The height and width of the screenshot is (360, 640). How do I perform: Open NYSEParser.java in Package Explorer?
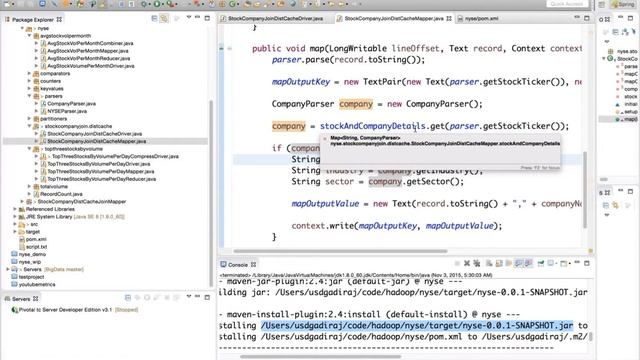coord(67,111)
